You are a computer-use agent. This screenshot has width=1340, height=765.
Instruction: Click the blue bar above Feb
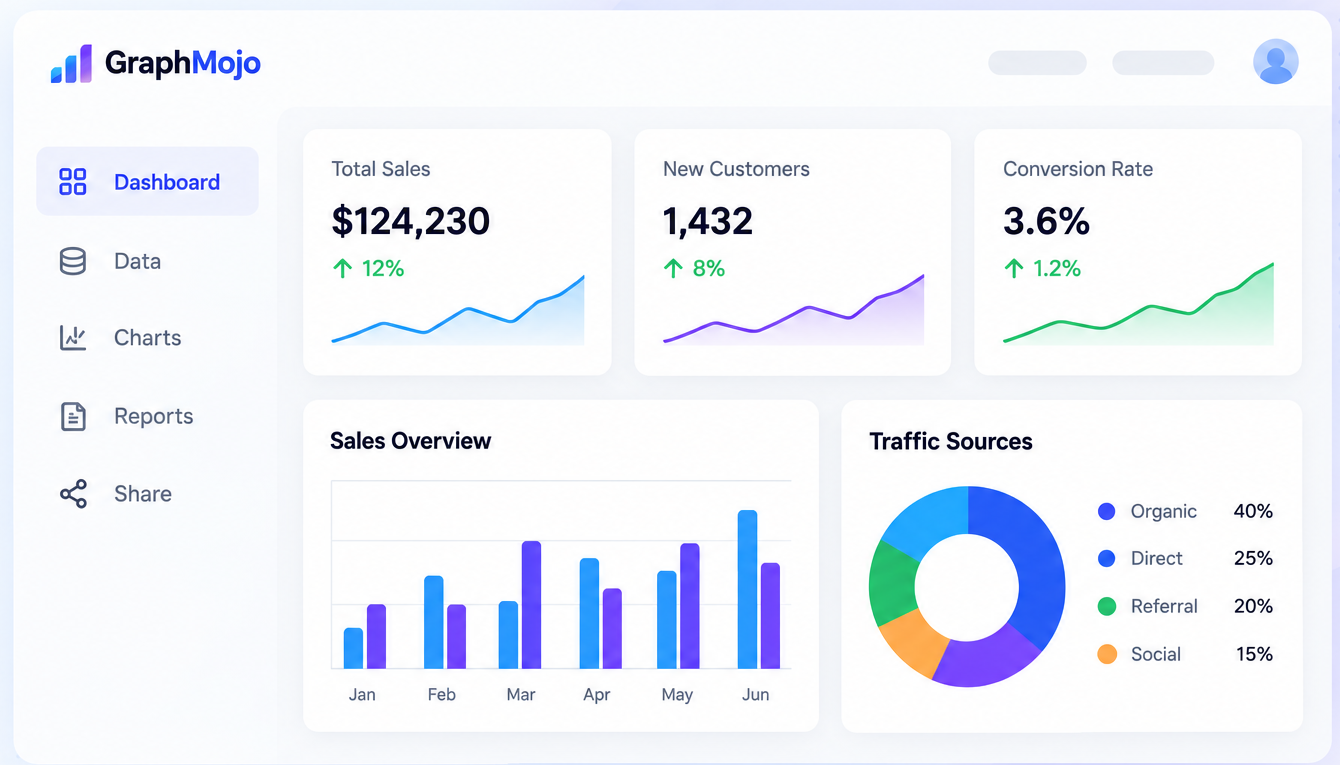(434, 622)
